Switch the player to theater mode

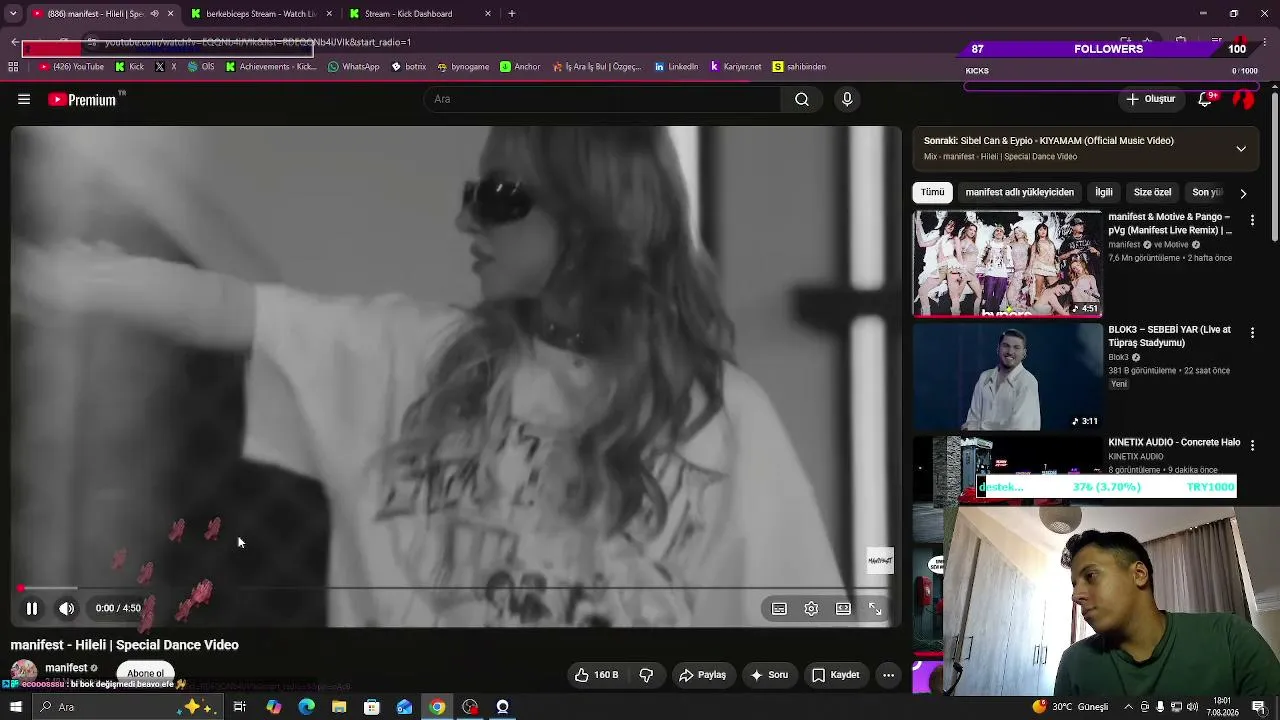[x=843, y=608]
